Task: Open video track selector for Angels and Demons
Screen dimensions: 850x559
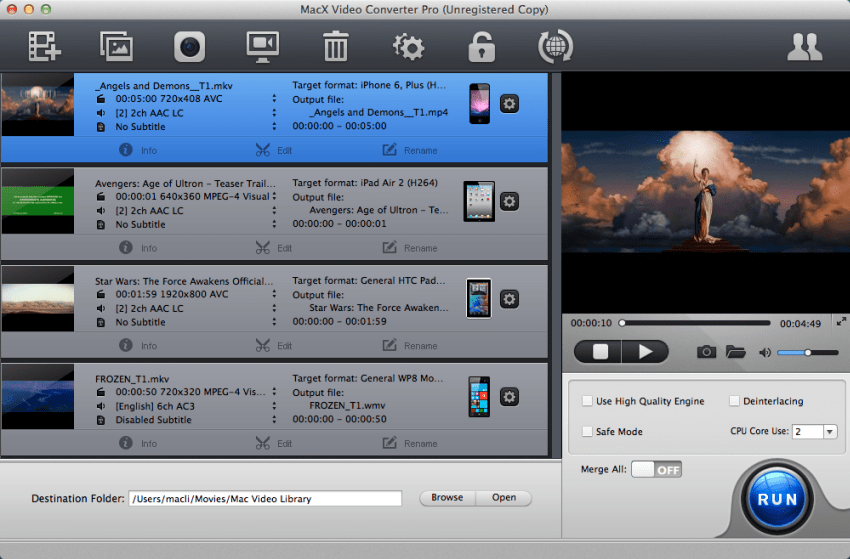Action: (x=274, y=99)
